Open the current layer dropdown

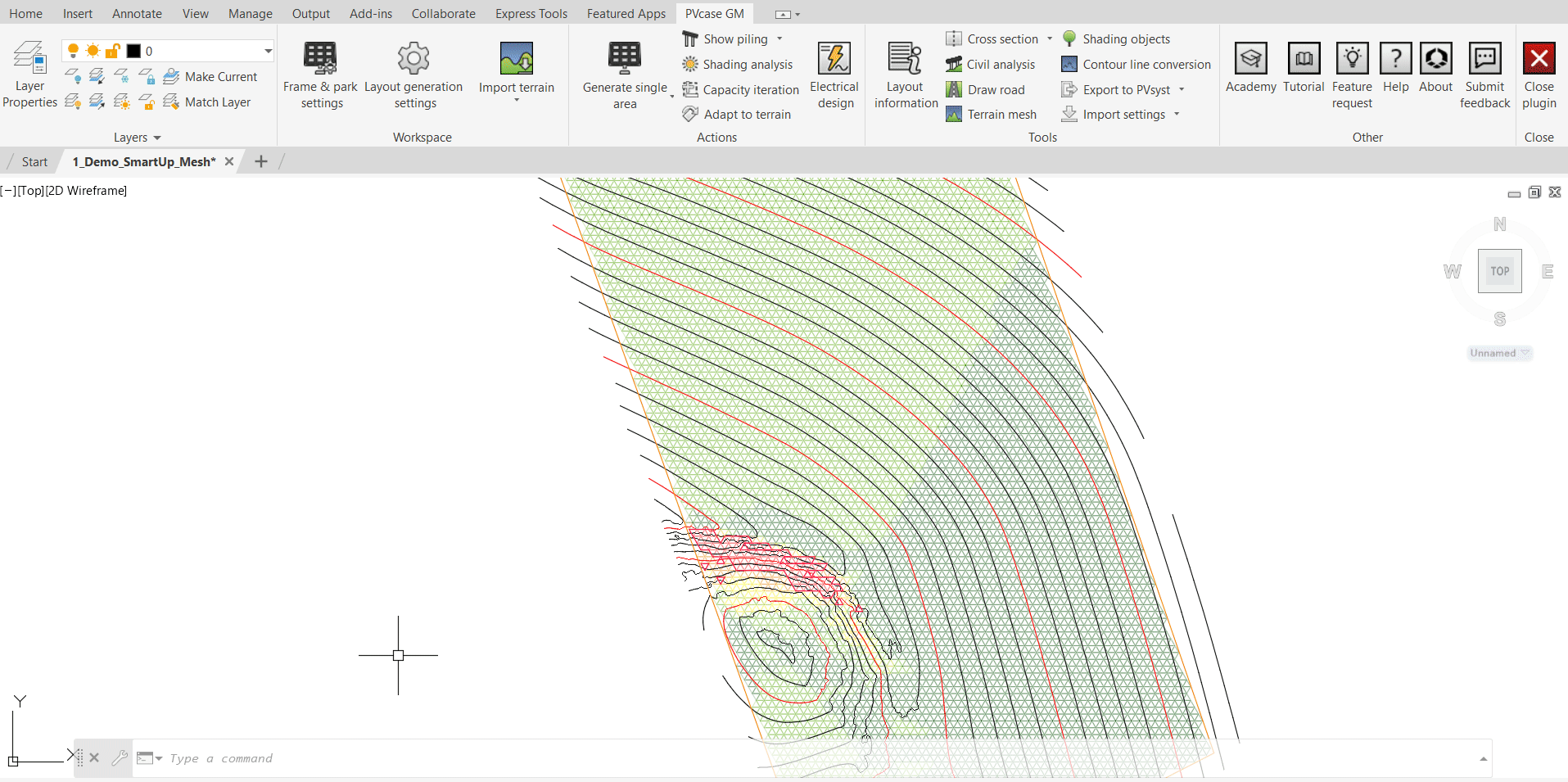[267, 50]
